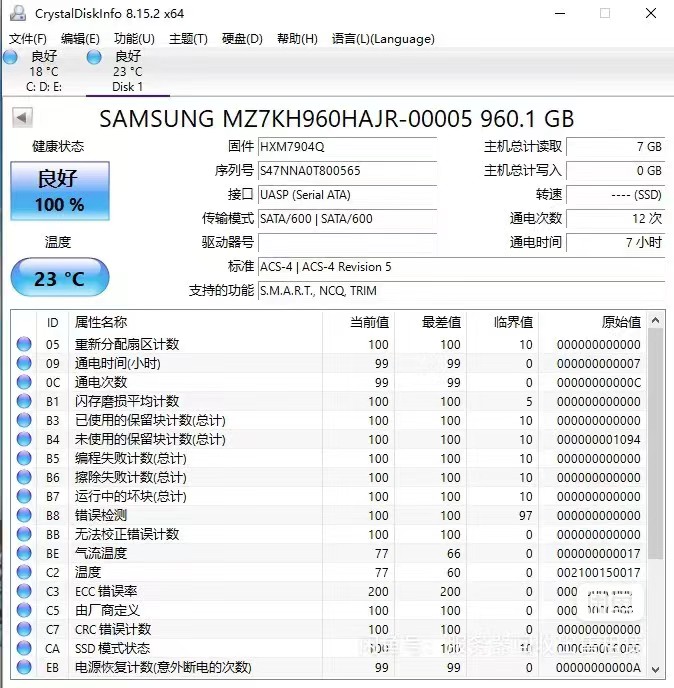The height and width of the screenshot is (688, 674).
Task: Open the 主题(T) menu
Action: coord(188,39)
